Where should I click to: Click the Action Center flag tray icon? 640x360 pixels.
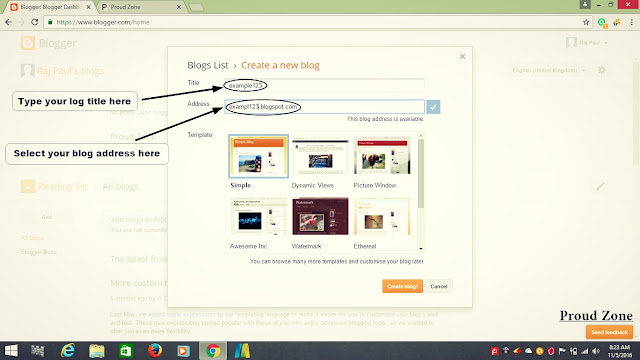click(x=562, y=351)
